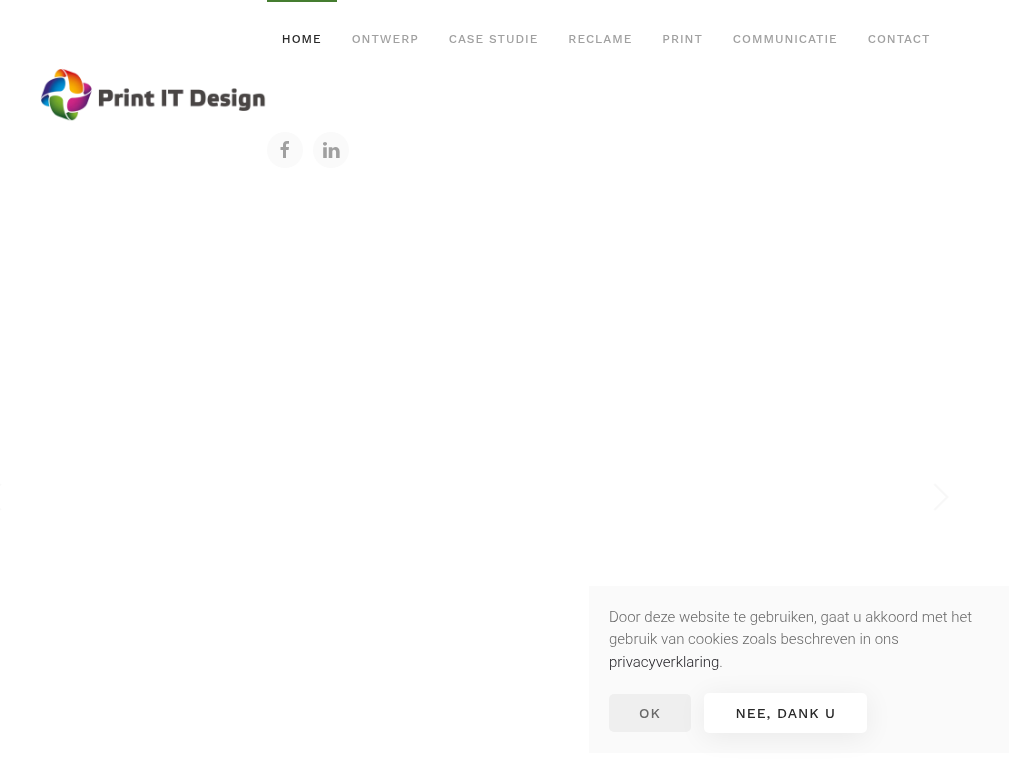1024x768 pixels.
Task: Open the LinkedIn social icon
Action: pyautogui.click(x=331, y=150)
